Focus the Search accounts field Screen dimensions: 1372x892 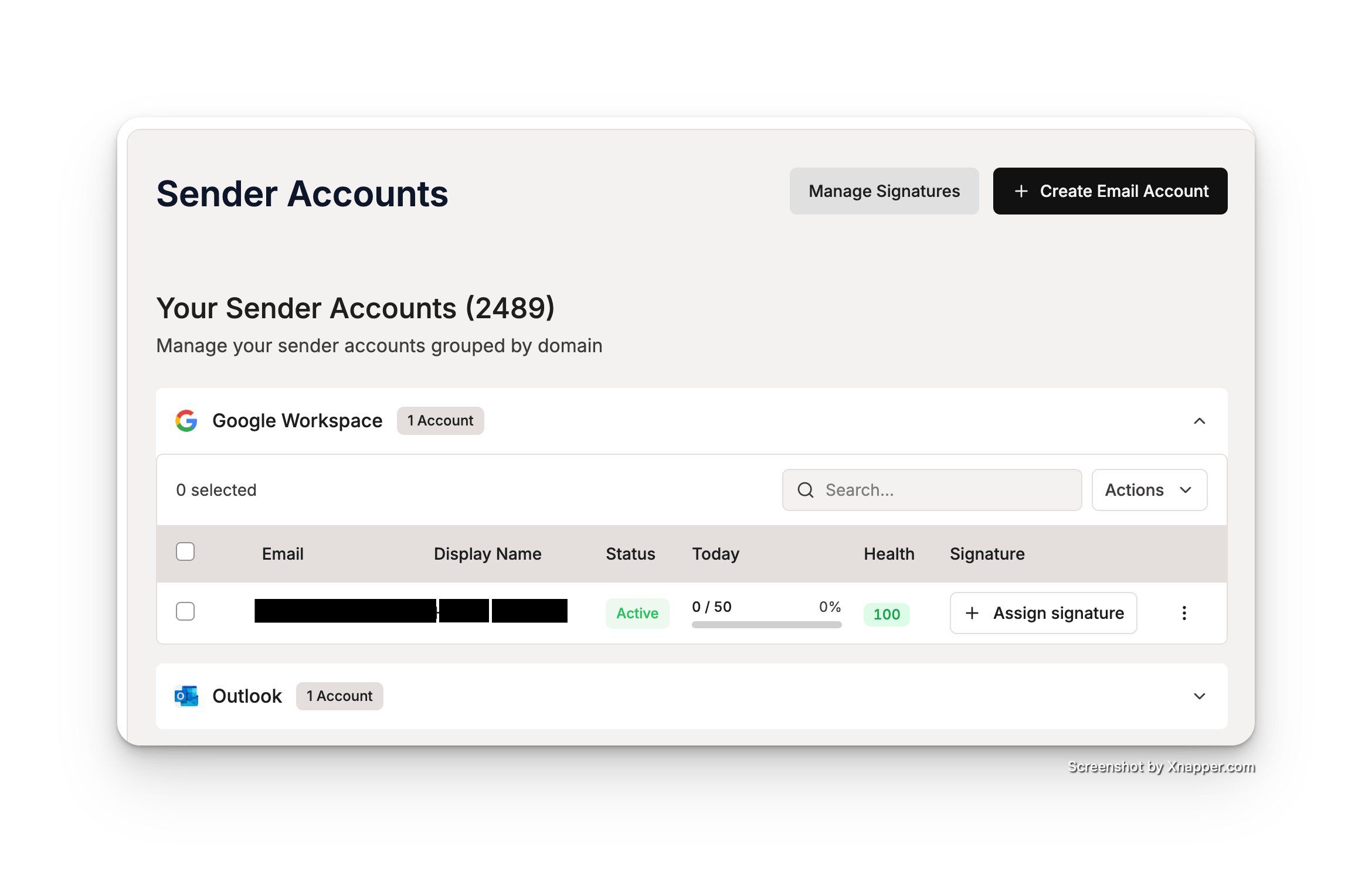(x=932, y=490)
